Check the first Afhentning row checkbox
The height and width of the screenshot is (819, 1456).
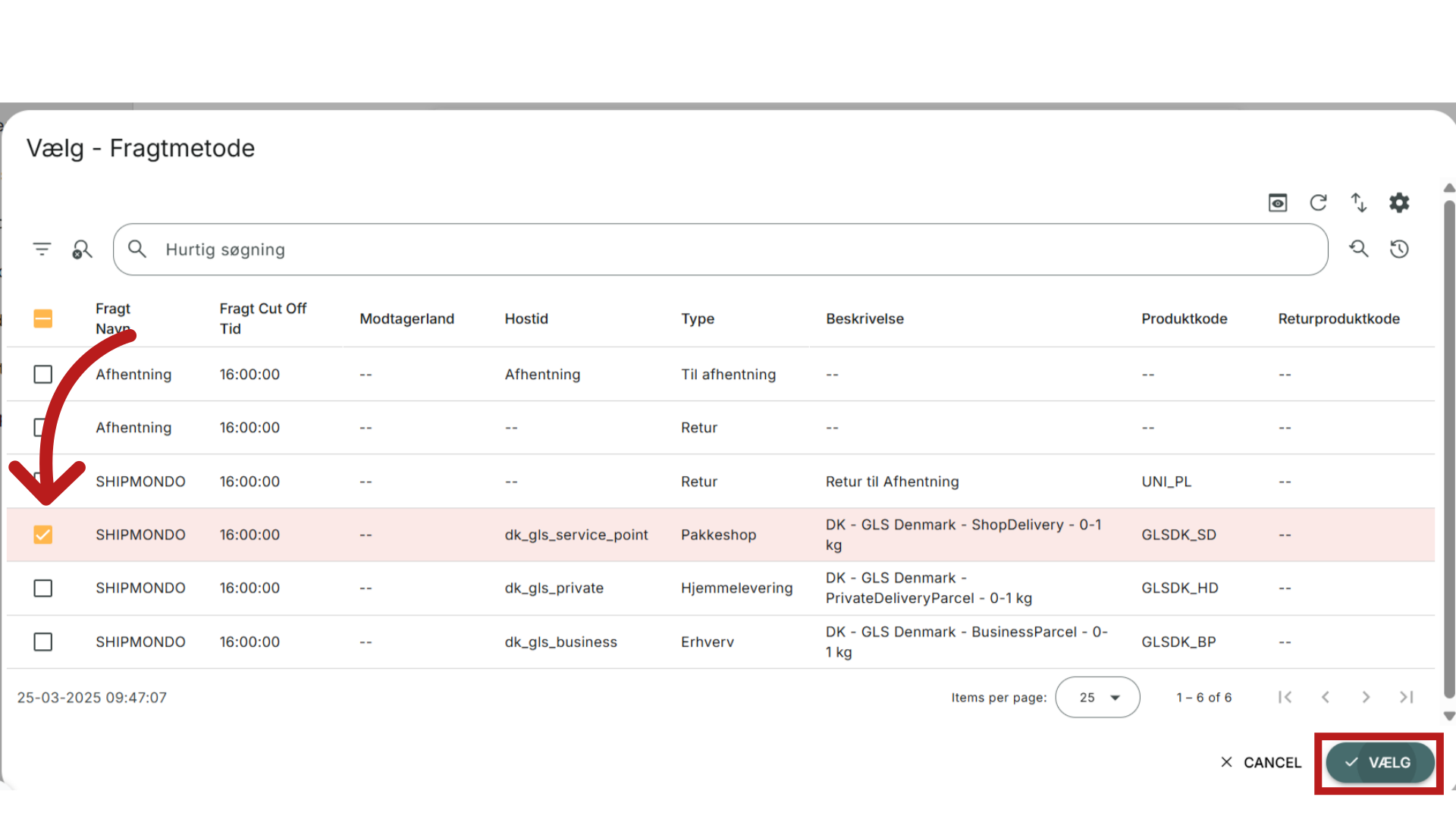[x=43, y=375]
